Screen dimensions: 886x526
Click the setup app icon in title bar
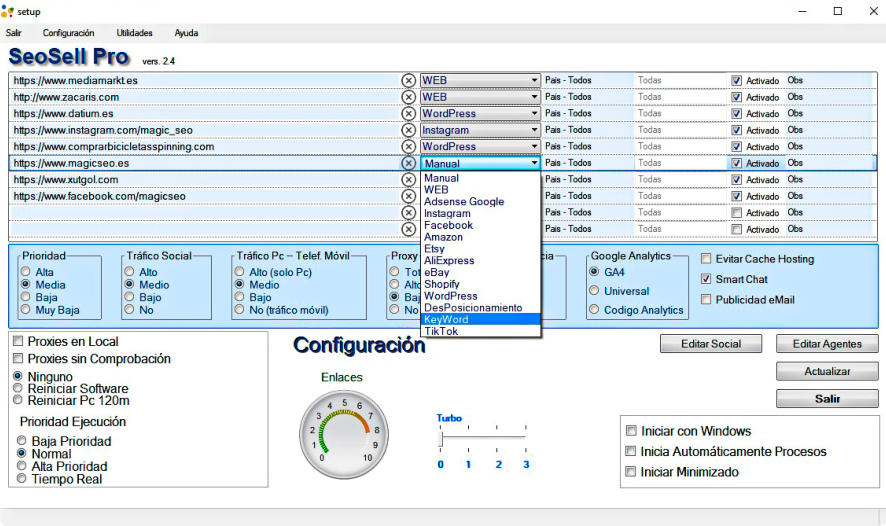tap(7, 11)
